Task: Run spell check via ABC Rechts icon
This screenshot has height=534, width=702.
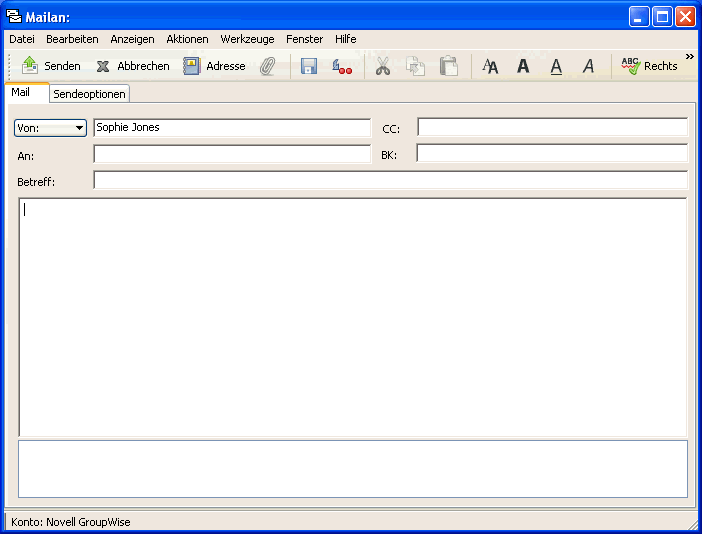Action: (631, 66)
